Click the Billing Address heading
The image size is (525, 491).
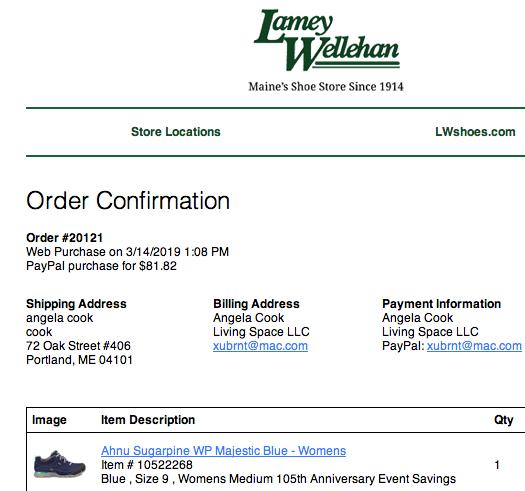[x=256, y=304]
